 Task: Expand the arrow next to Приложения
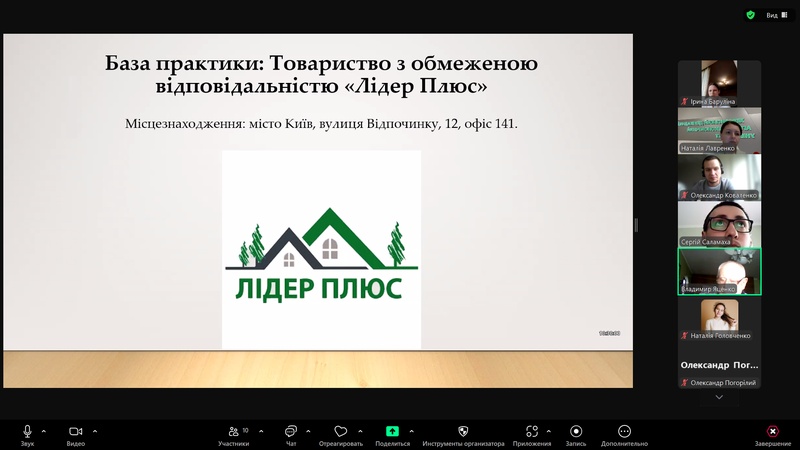(x=548, y=431)
